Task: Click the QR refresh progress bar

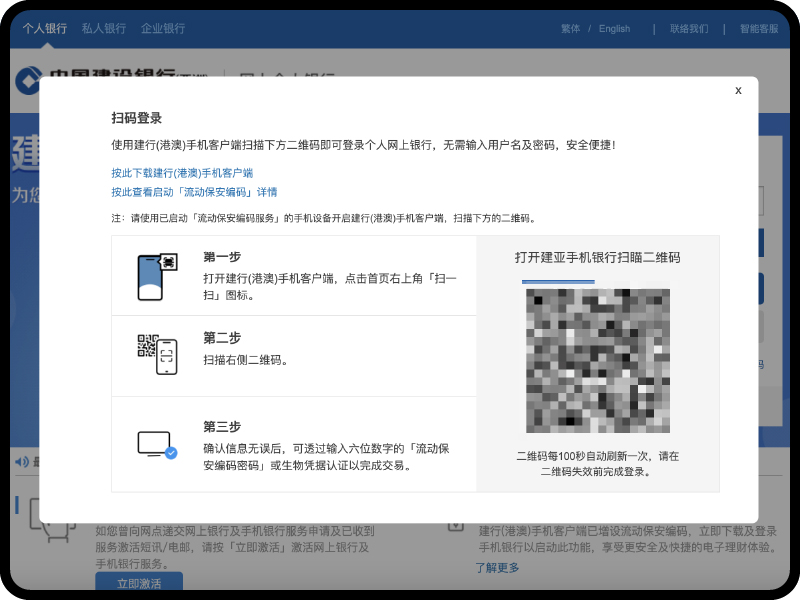Action: click(x=558, y=281)
